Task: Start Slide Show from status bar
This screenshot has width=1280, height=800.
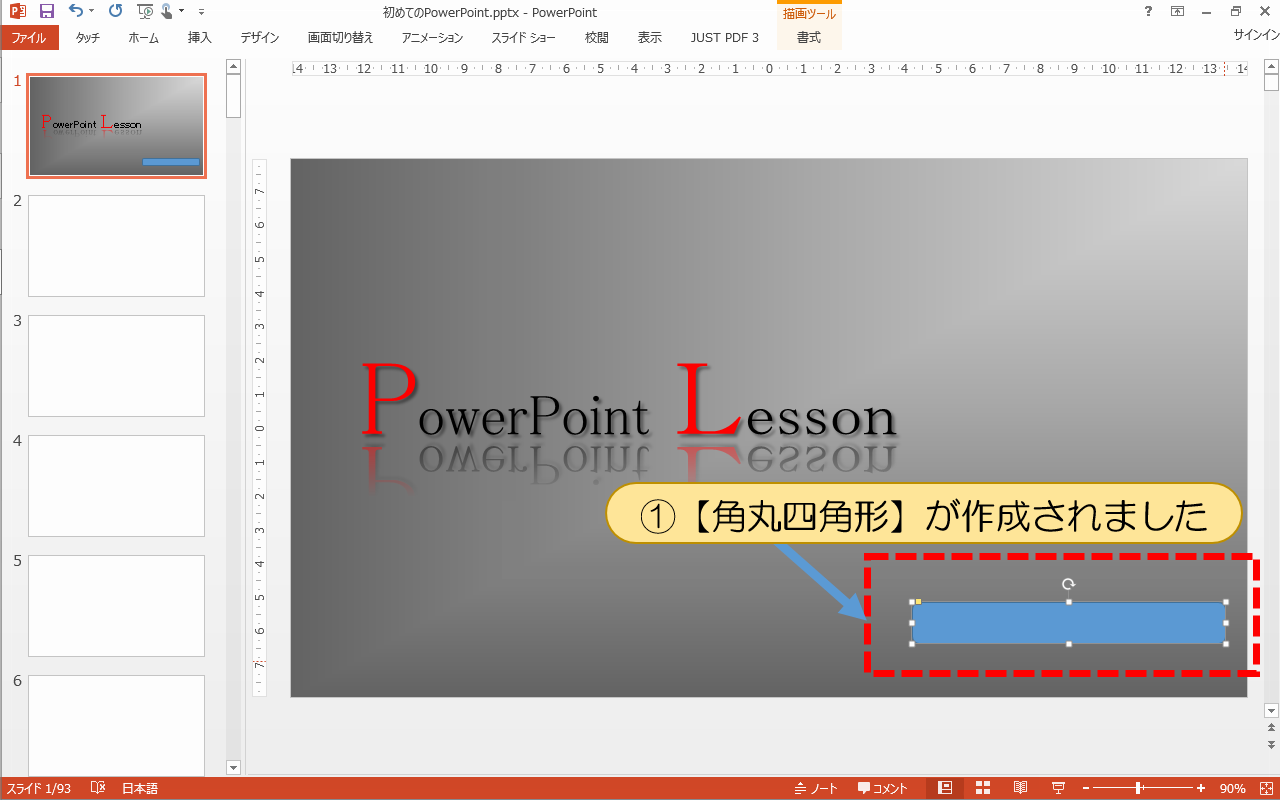Action: coord(1058,788)
